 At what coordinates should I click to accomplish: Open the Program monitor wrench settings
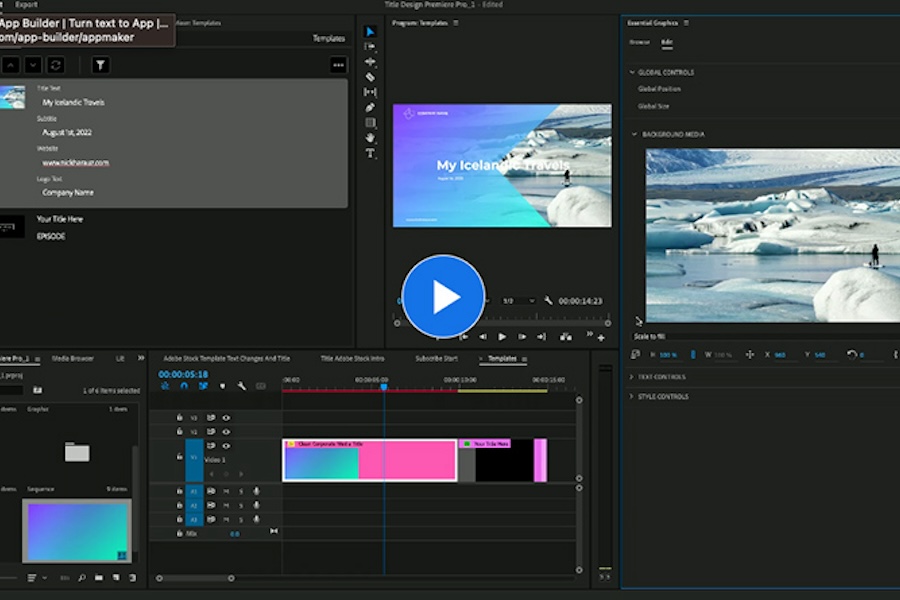tap(548, 300)
